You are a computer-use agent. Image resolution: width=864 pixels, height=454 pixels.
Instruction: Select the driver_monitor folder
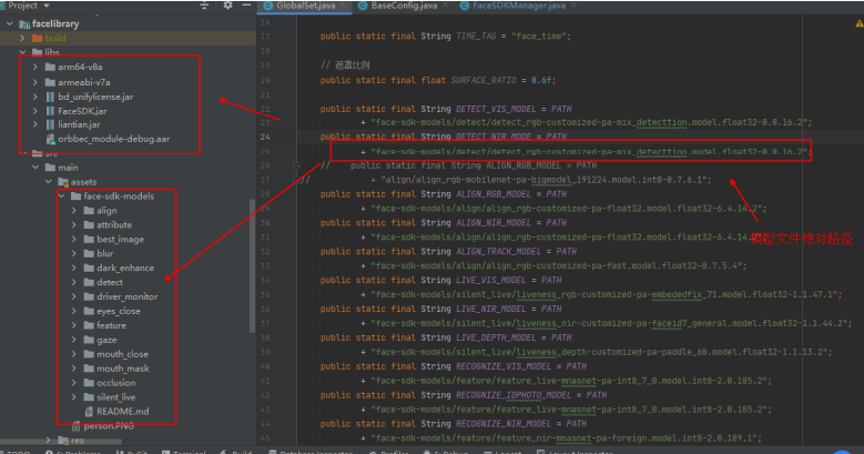pyautogui.click(x=127, y=296)
